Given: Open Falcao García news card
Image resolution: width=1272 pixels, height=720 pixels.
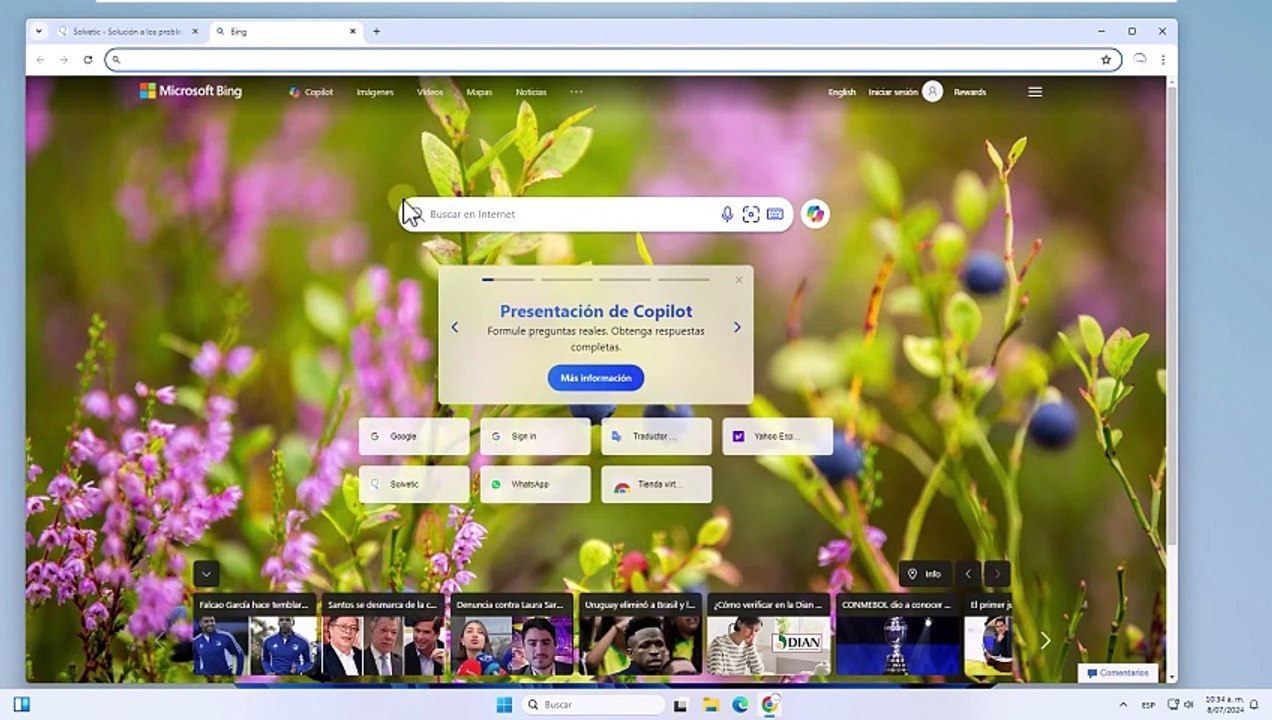Looking at the screenshot, I should pos(256,635).
